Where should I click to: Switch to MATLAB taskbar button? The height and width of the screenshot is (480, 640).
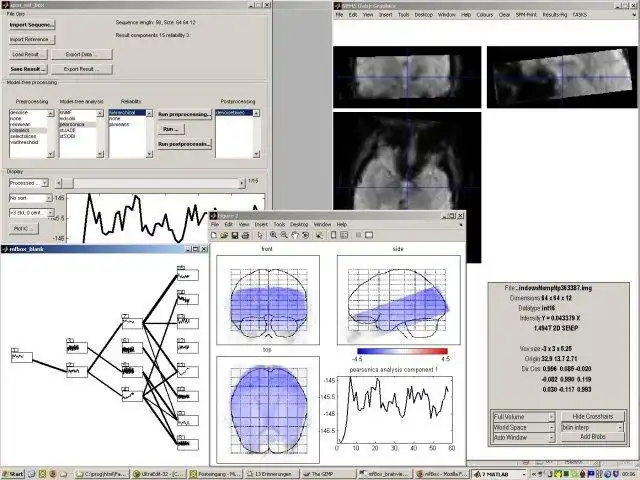499,474
